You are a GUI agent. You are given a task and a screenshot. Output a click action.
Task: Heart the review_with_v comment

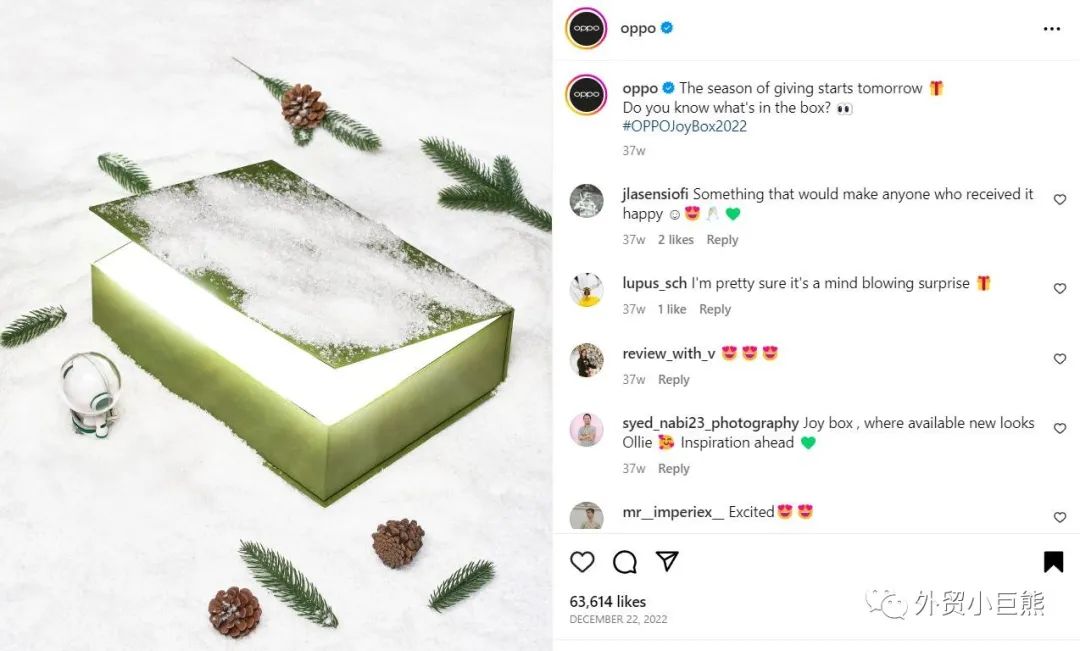click(x=1060, y=359)
